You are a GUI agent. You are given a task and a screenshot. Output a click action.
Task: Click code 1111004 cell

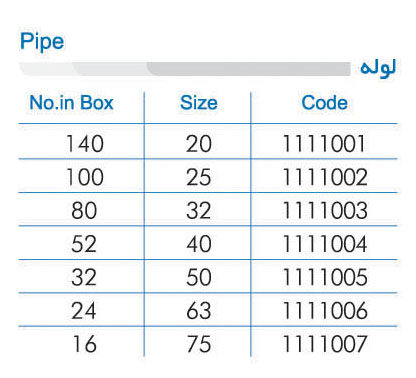(x=325, y=244)
